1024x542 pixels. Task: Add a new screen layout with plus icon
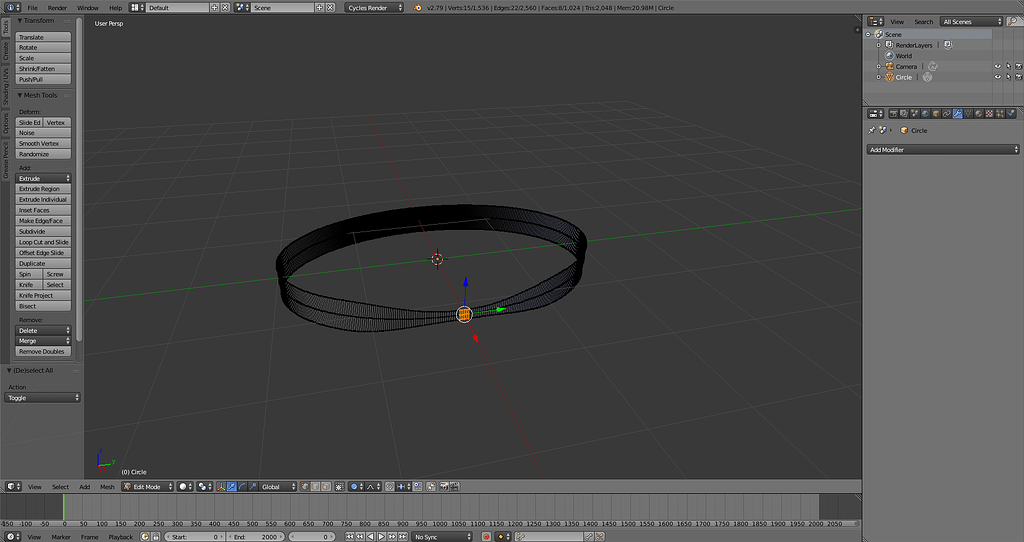tap(214, 8)
